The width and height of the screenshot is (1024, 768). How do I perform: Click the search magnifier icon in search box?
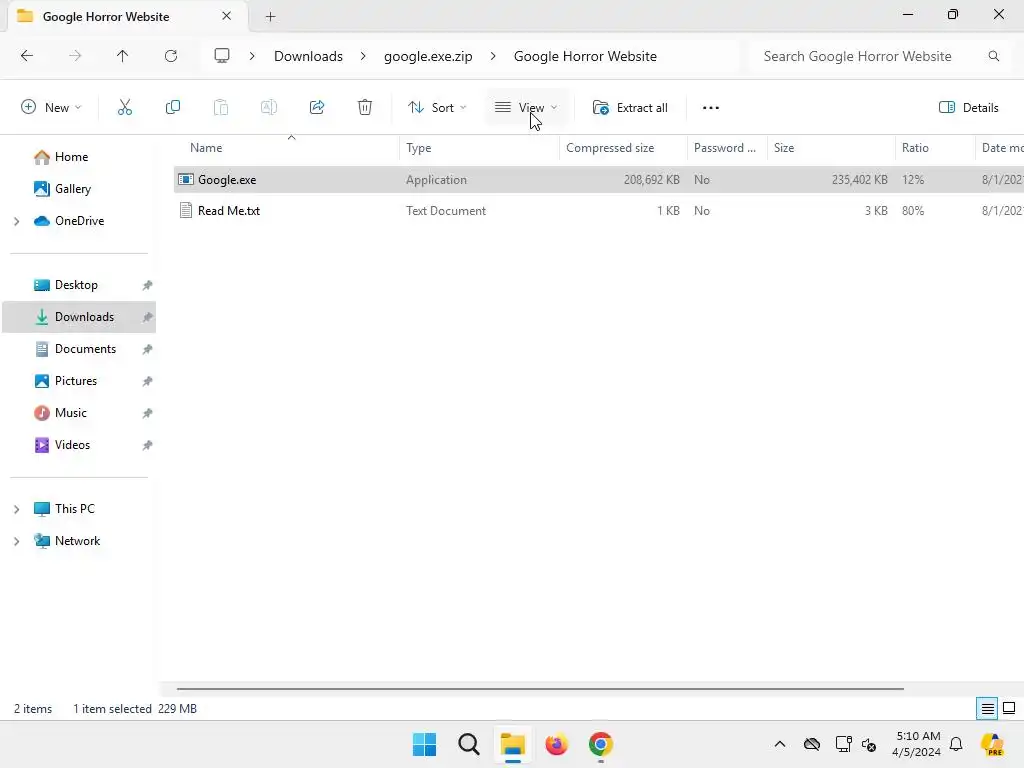(993, 56)
